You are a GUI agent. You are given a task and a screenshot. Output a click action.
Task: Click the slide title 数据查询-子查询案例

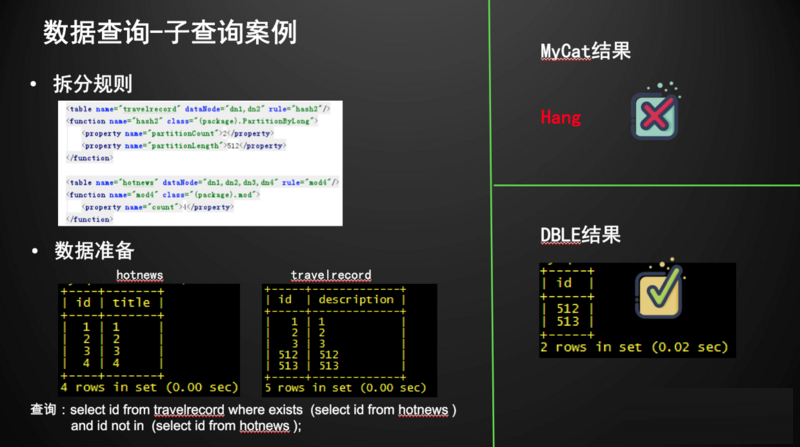pyautogui.click(x=170, y=33)
